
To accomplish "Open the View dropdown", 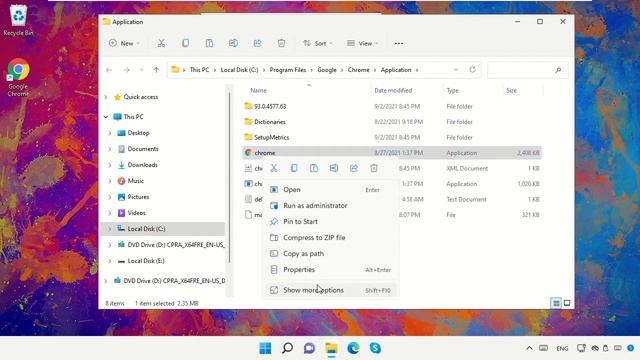I will click(362, 43).
